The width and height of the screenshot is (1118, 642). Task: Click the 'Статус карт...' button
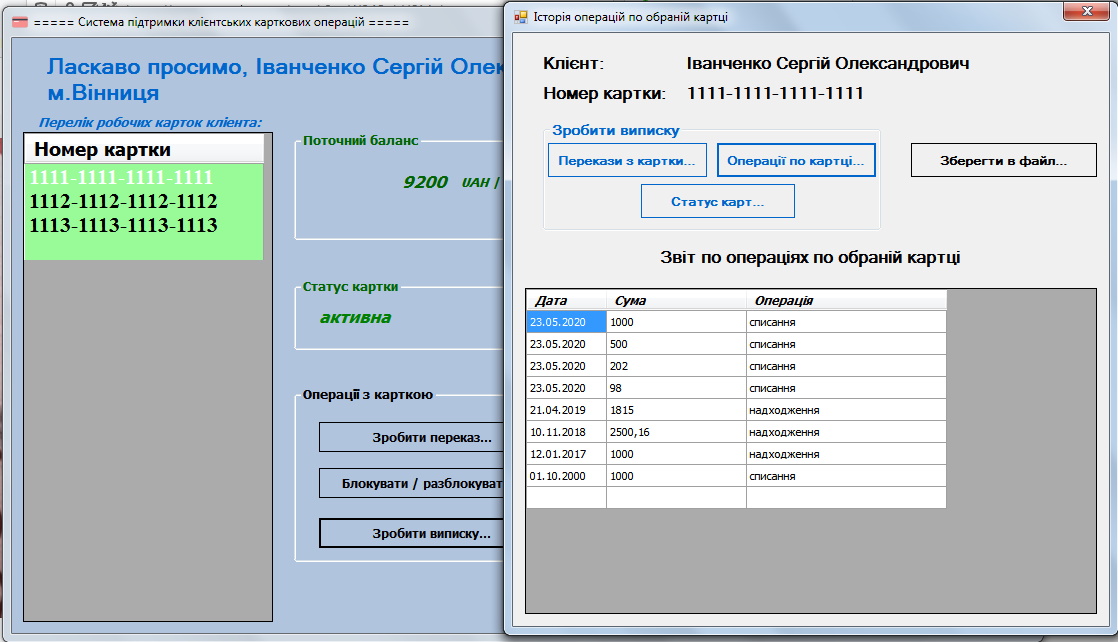click(717, 201)
